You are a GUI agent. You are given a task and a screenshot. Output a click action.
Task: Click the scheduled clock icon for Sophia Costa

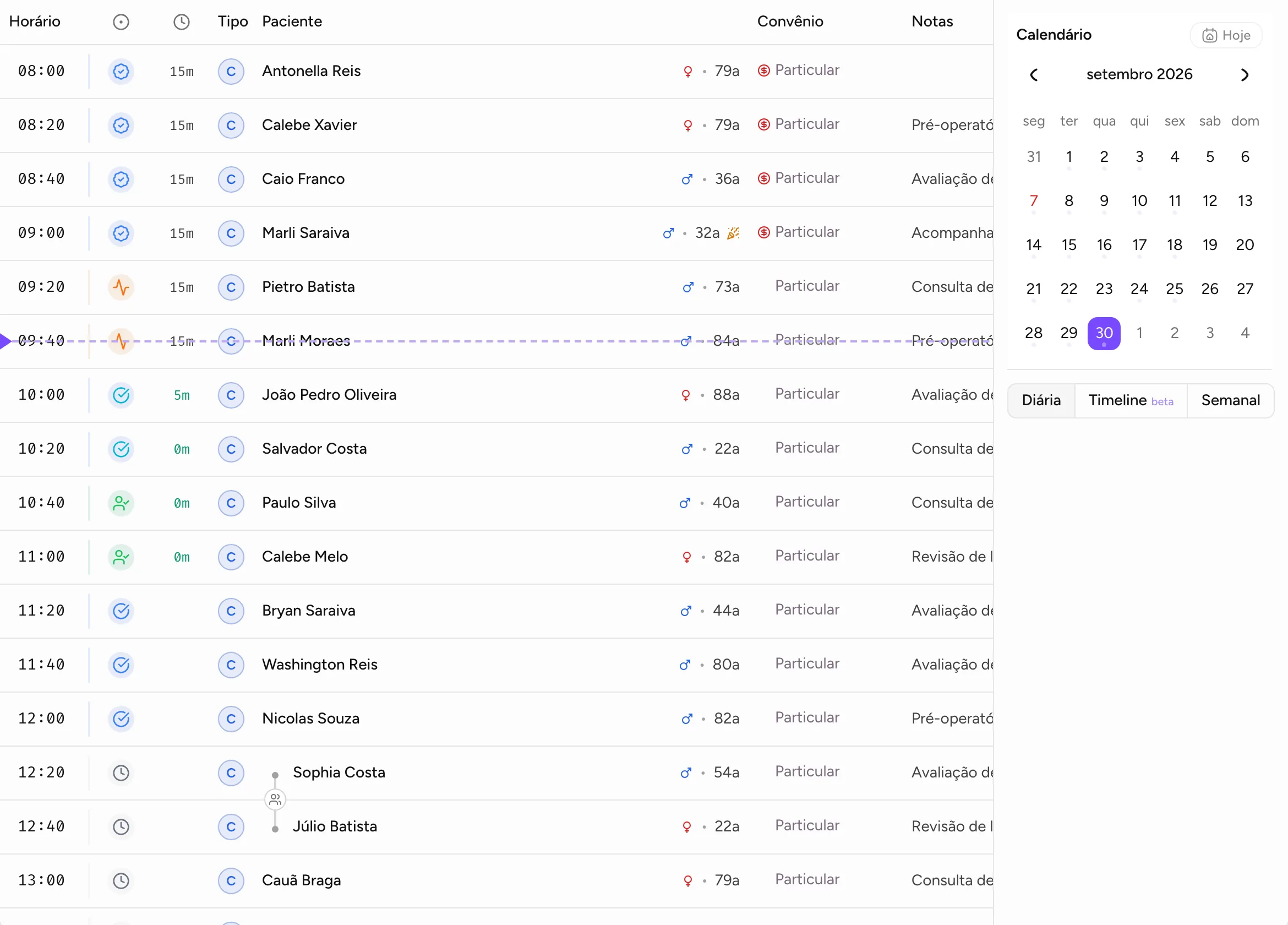121,773
